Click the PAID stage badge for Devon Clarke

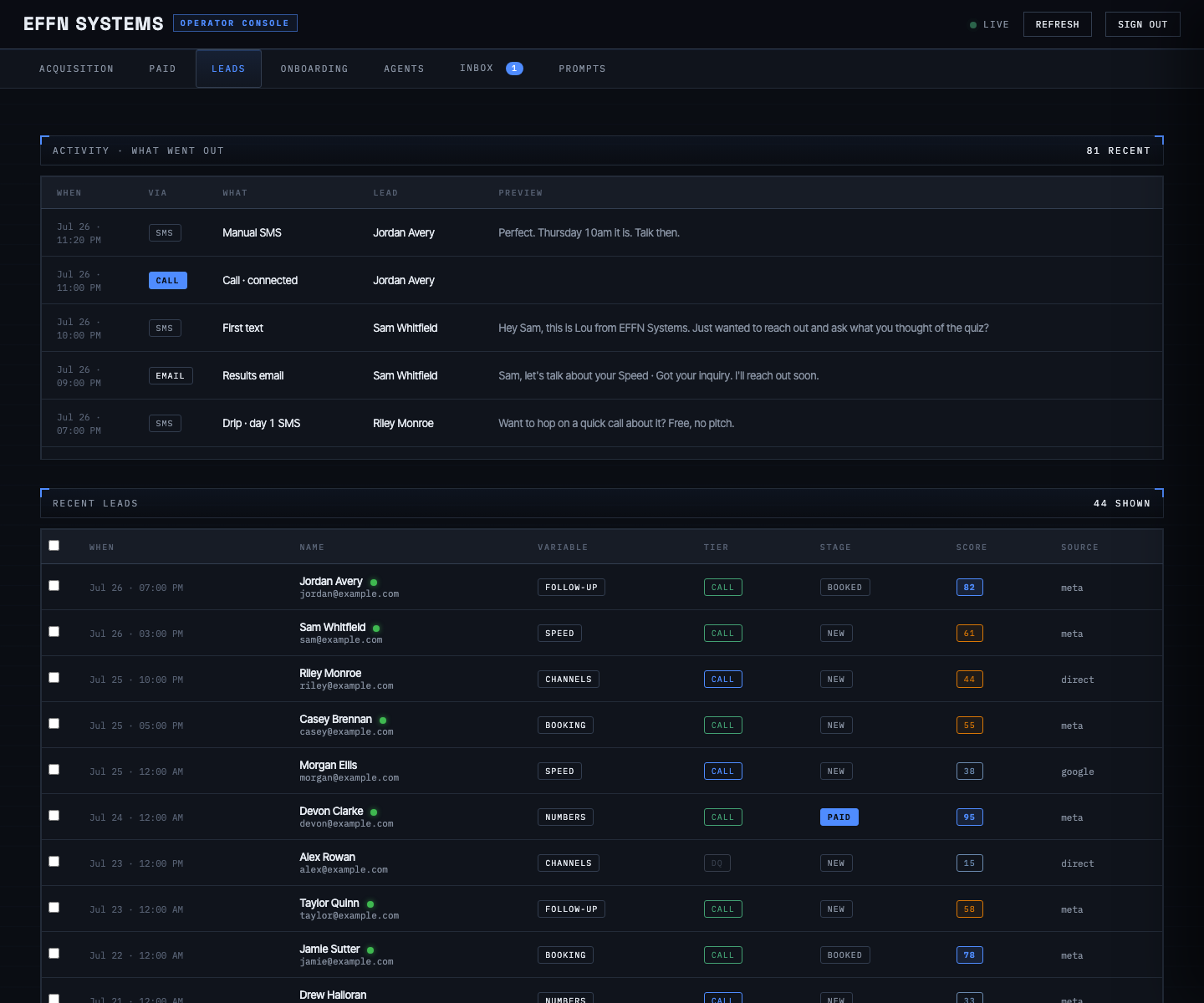pos(839,817)
